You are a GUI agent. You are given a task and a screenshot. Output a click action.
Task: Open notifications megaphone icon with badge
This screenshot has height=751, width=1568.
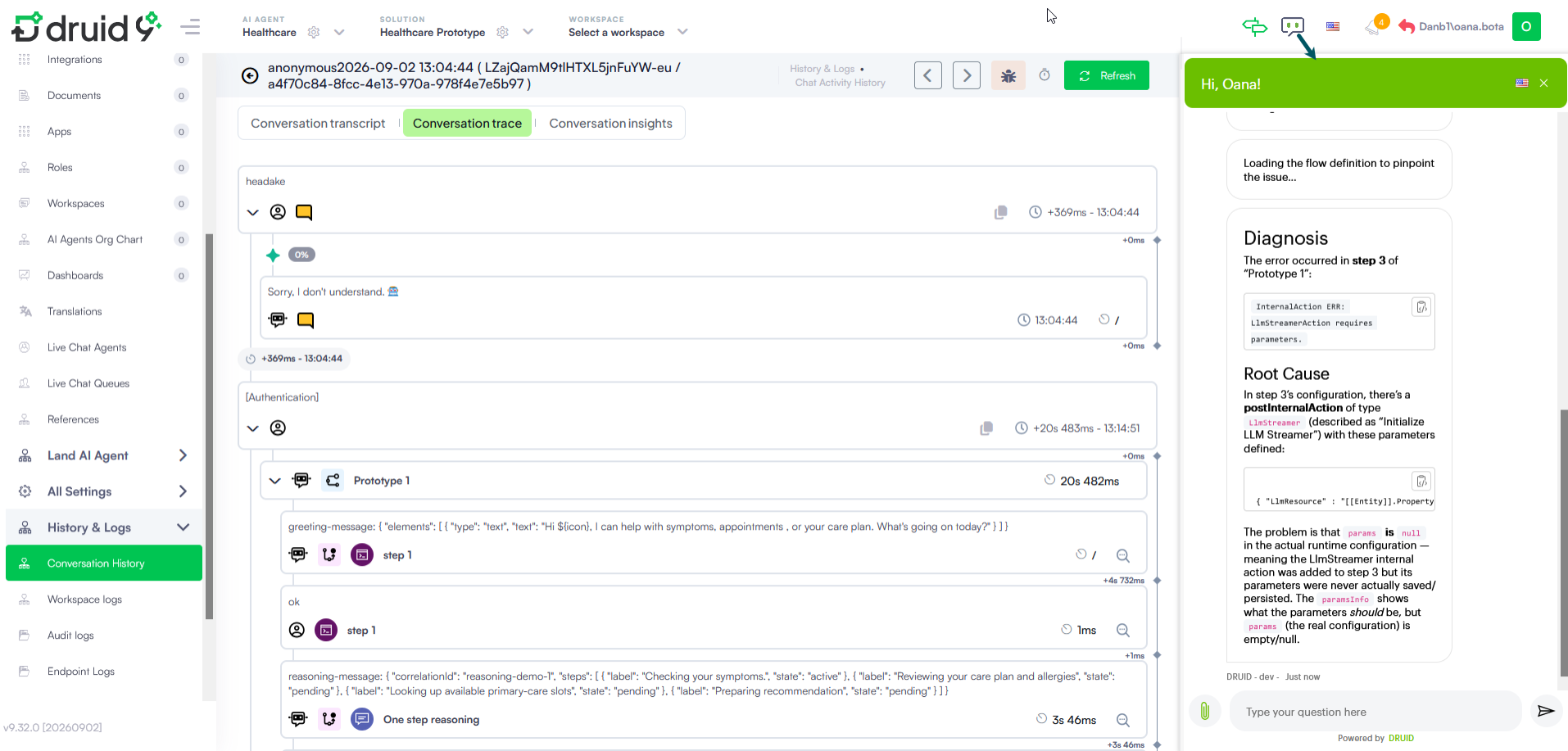coord(1375,26)
